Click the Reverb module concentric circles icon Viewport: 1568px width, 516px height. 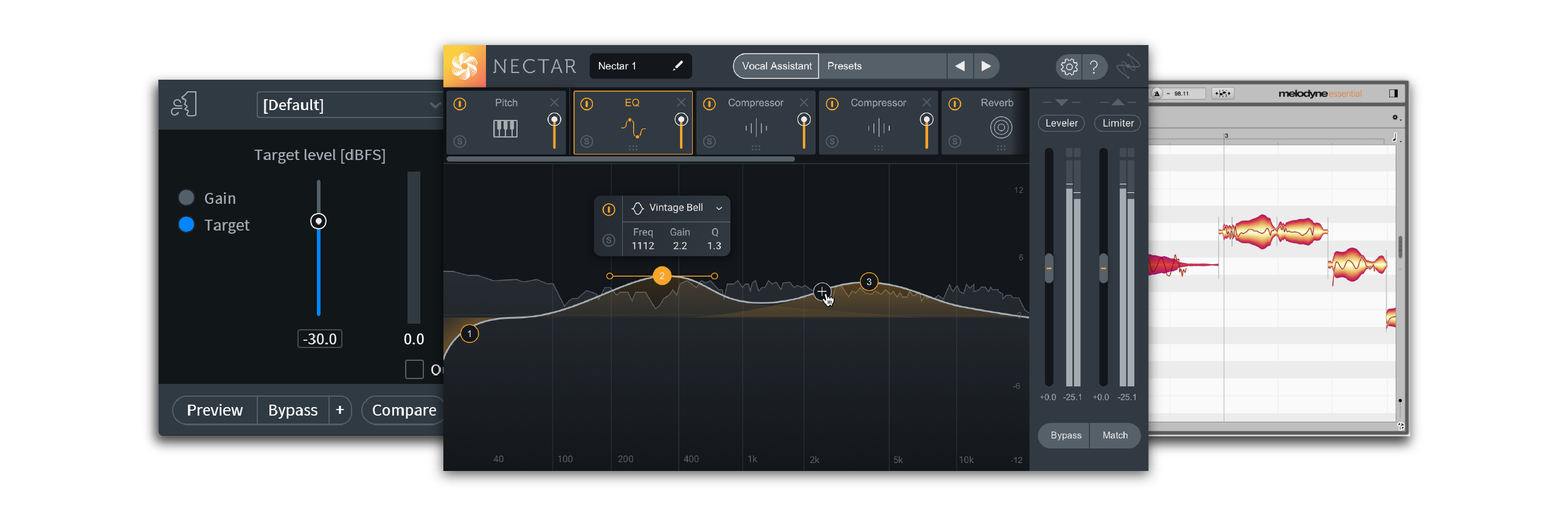click(1001, 128)
